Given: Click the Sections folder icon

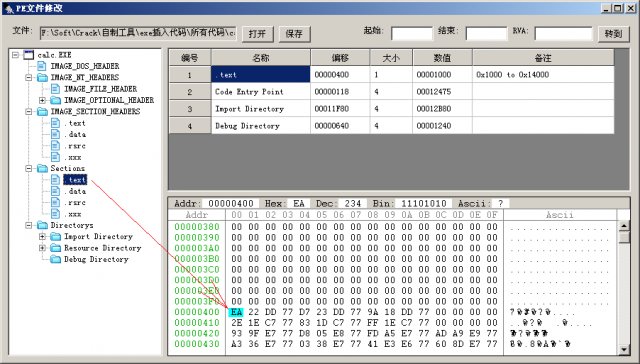Looking at the screenshot, I should (x=42, y=168).
